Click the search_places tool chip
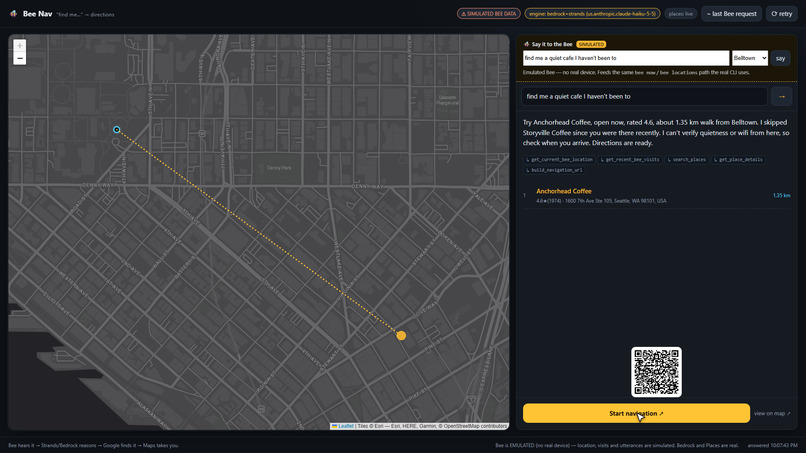 pos(686,160)
